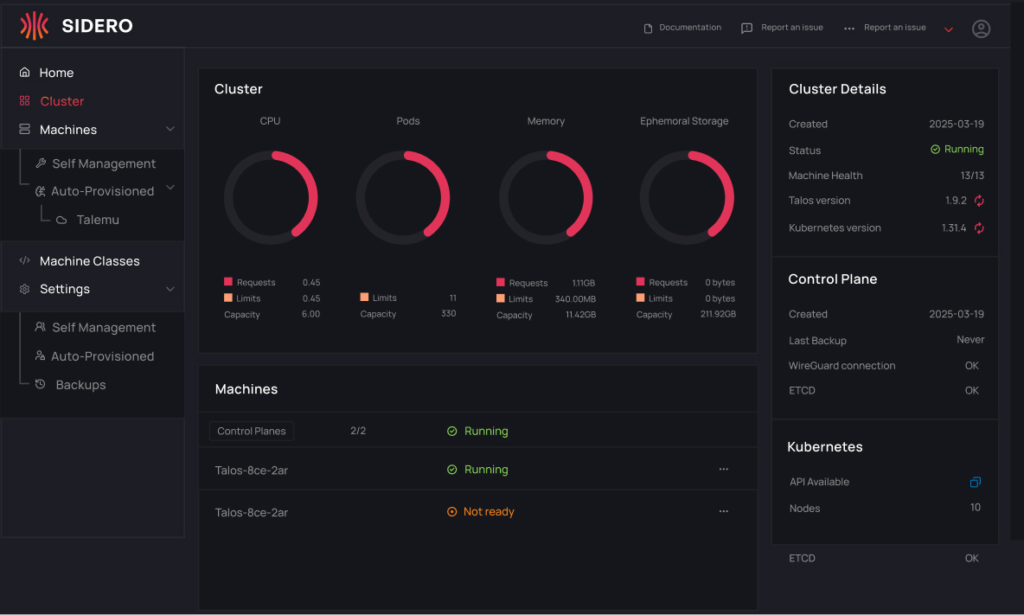The height and width of the screenshot is (615, 1024).
Task: Click the API Available copy icon
Action: coord(975,482)
